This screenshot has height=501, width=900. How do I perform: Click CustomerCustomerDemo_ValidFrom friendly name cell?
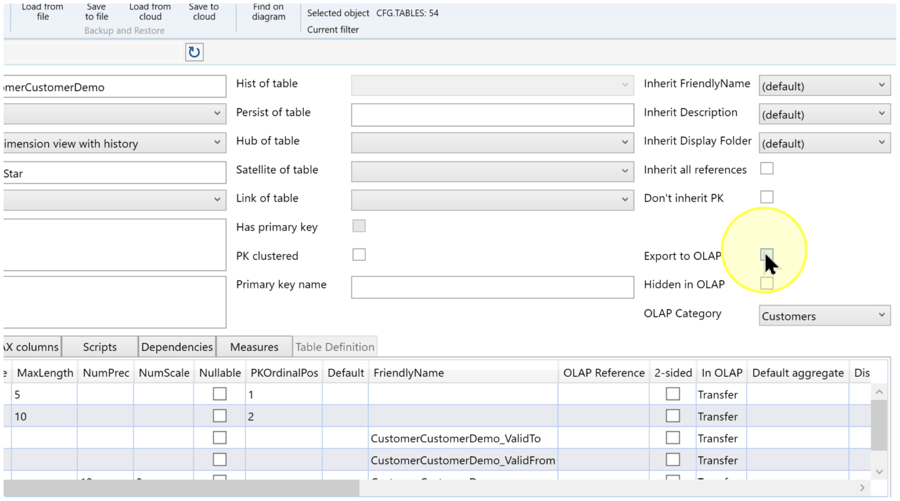click(463, 460)
